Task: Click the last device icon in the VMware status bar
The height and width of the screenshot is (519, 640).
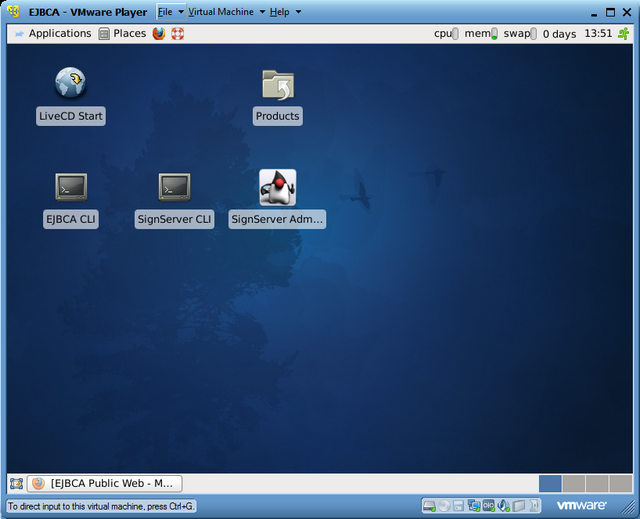Action: pos(533,506)
